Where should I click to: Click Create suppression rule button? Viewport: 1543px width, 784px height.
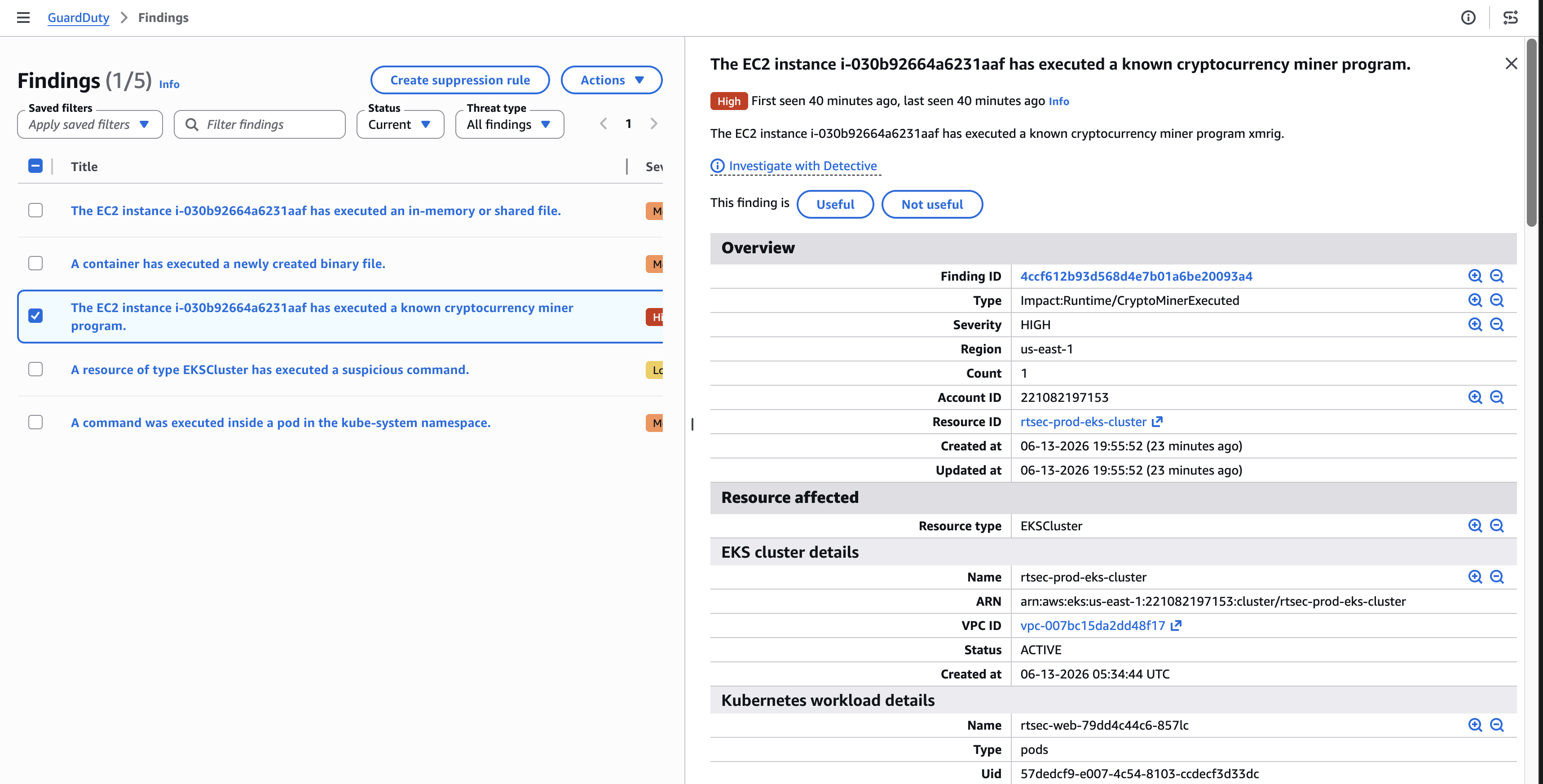pos(460,80)
